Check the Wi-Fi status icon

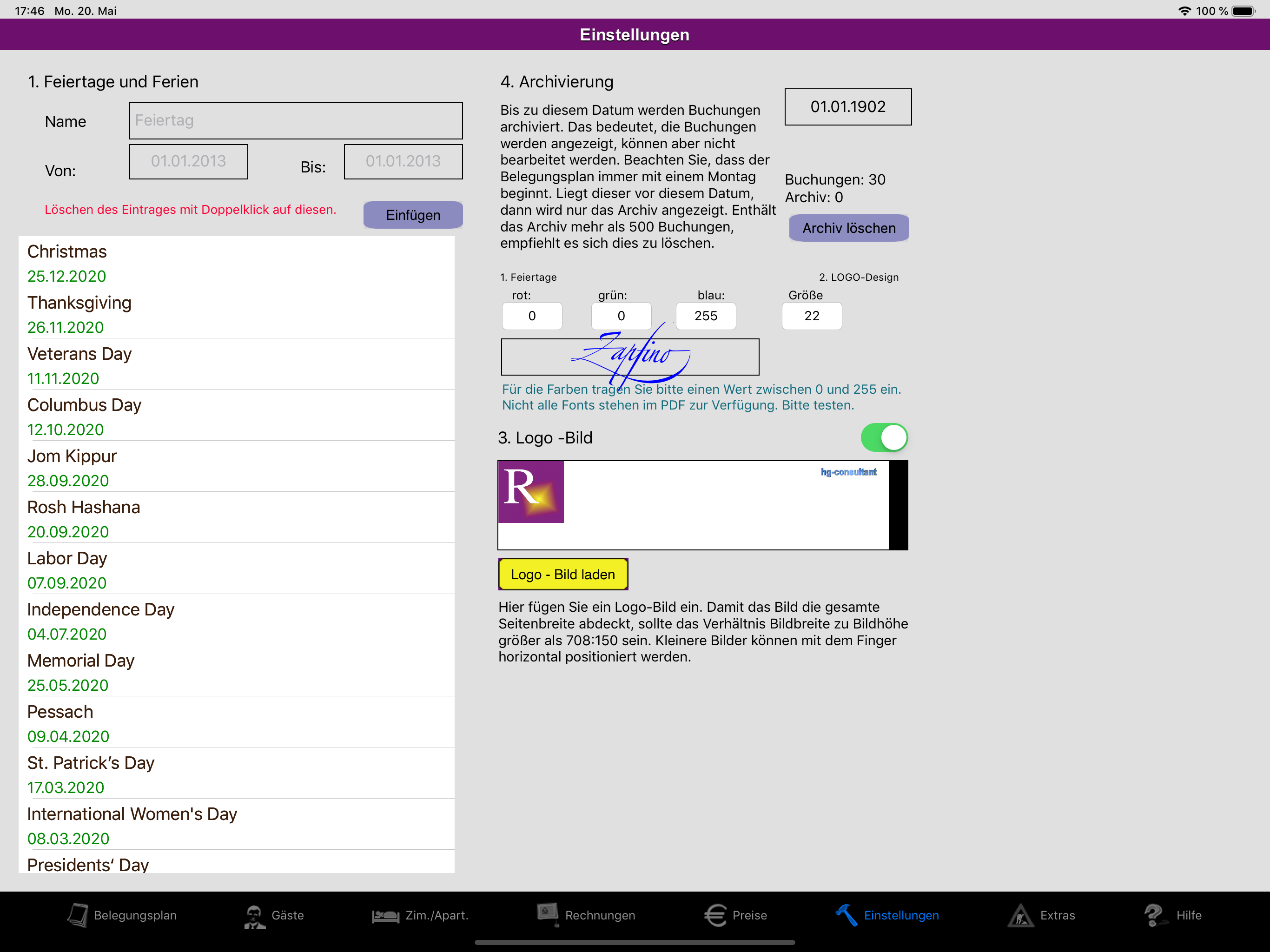tap(1184, 11)
